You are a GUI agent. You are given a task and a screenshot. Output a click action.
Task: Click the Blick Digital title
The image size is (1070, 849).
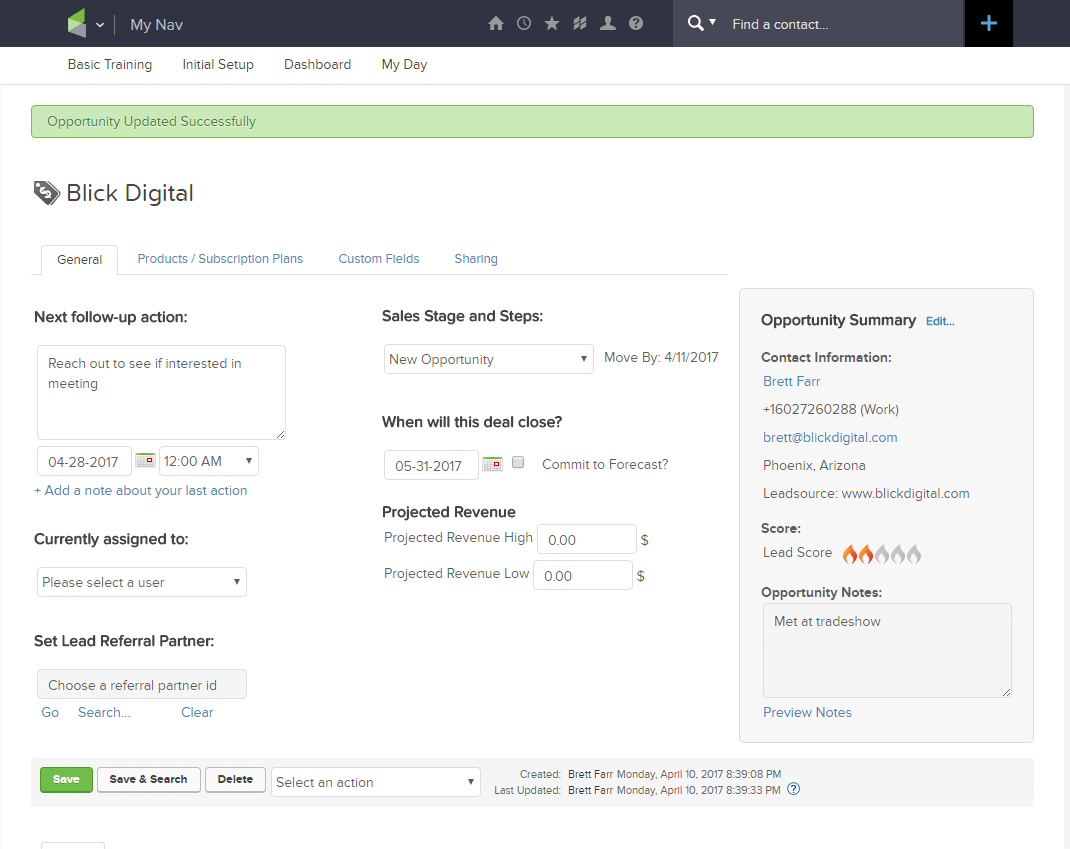(130, 193)
